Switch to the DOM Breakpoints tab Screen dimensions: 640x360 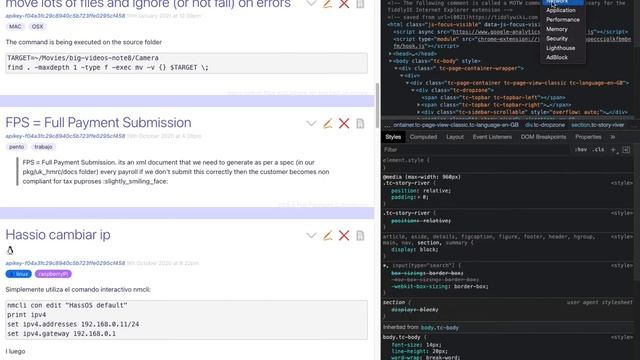543,137
